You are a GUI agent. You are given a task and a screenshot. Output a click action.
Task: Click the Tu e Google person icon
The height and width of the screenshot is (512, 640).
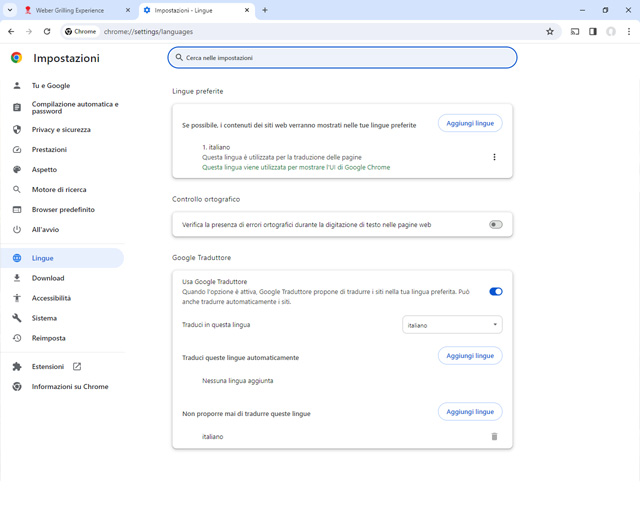coord(17,85)
